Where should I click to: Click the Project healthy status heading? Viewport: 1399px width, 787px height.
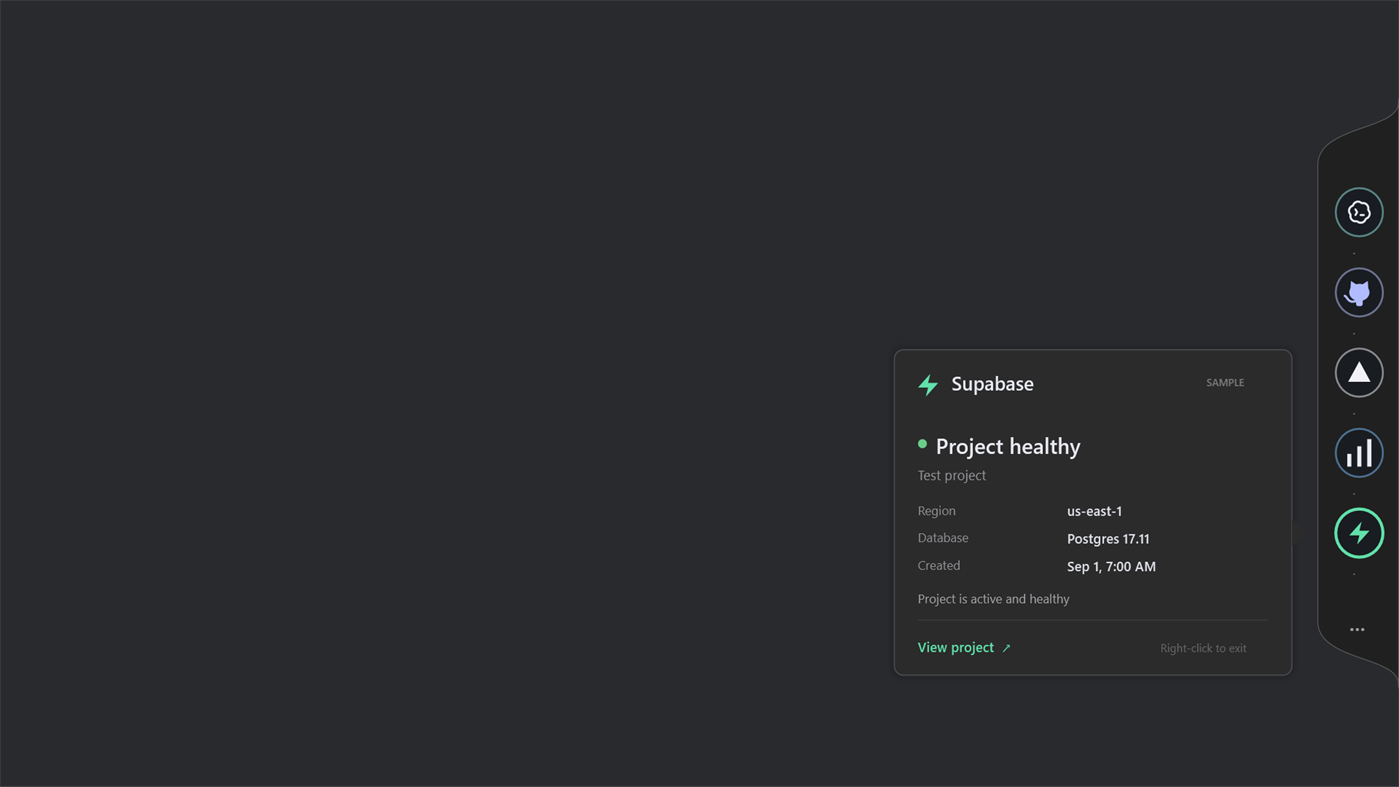1008,446
